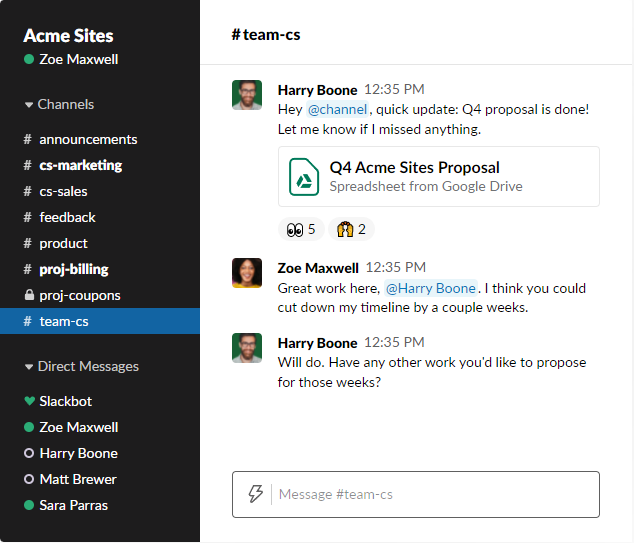The image size is (634, 543).
Task: Click timestamp on Harry's first message
Action: coord(394,89)
